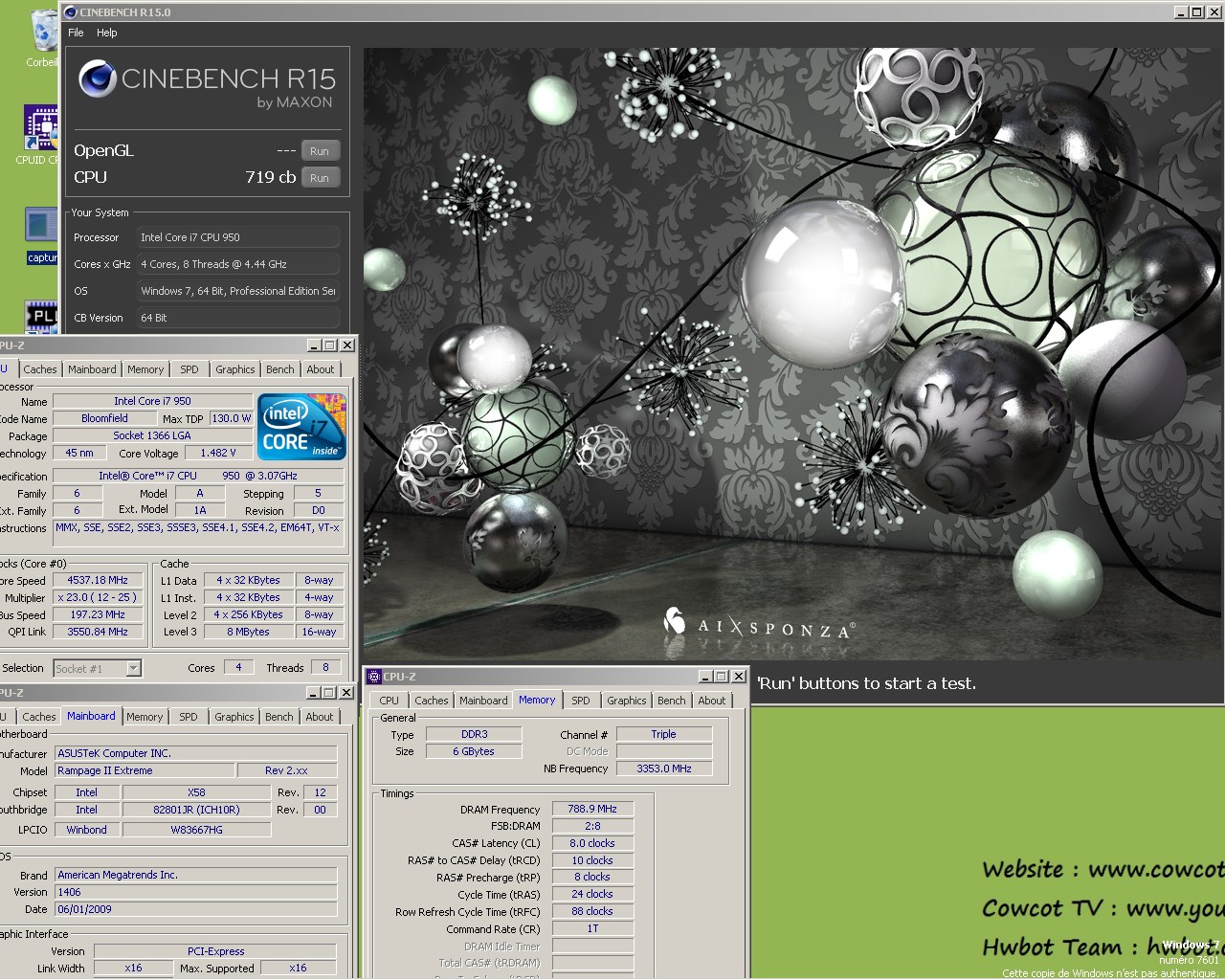The image size is (1225, 980).
Task: Click the Manufacturer value ASUSTeK Computer INC.
Action: pyautogui.click(x=196, y=753)
